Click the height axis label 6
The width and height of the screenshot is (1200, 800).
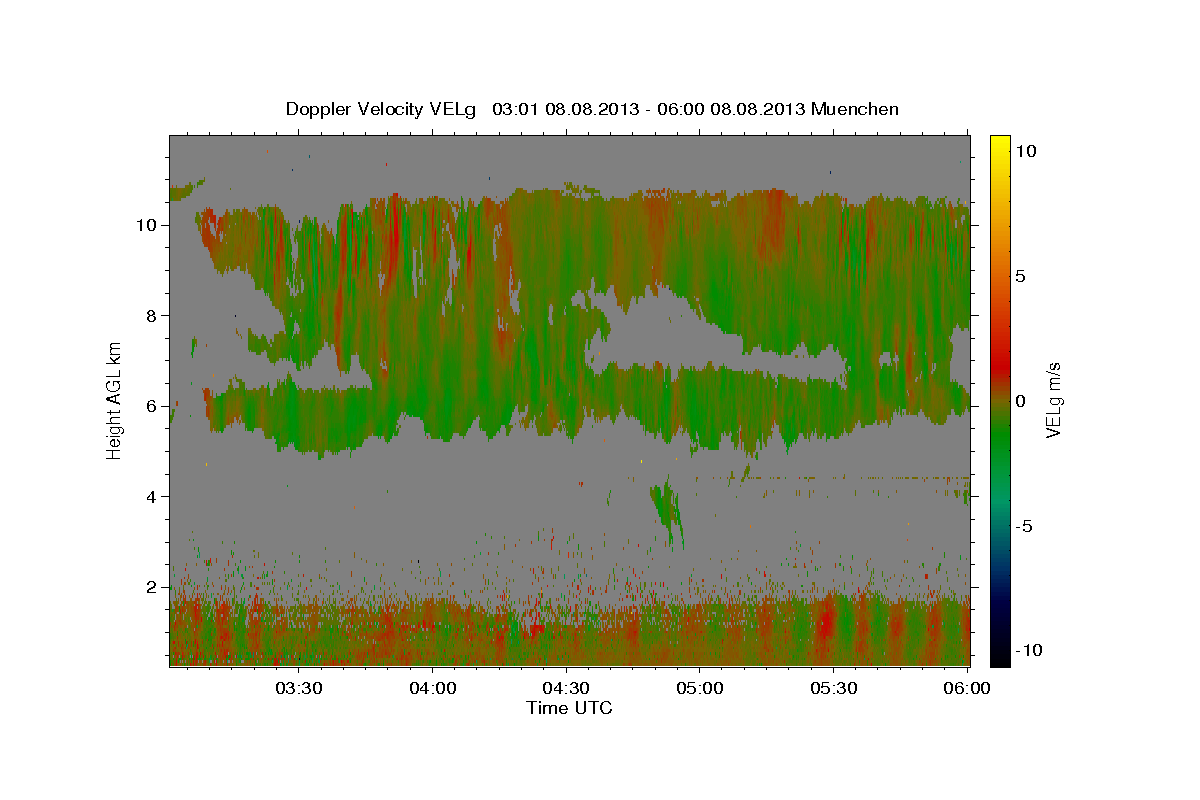coord(152,406)
